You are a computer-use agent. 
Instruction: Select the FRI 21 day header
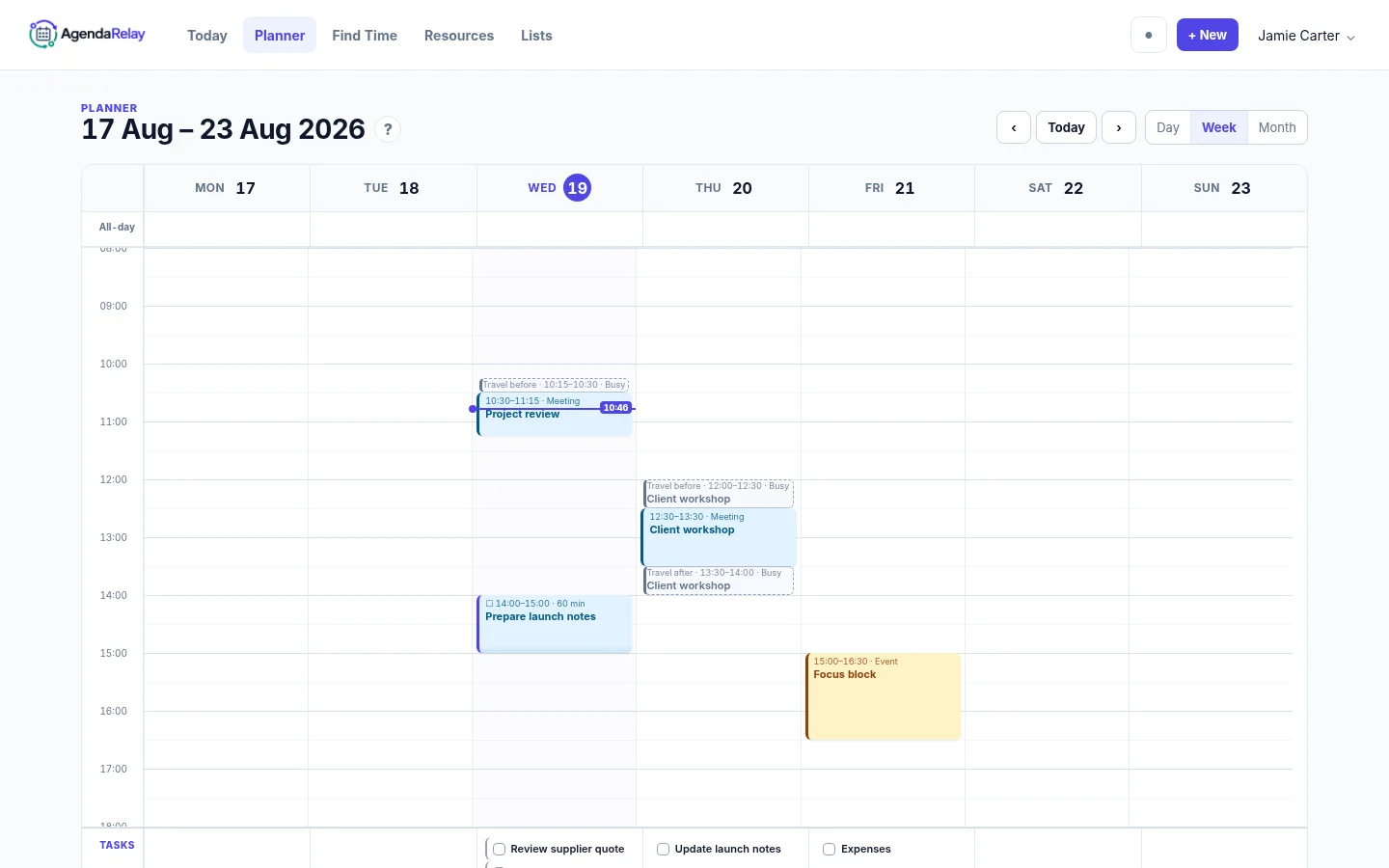coord(891,188)
